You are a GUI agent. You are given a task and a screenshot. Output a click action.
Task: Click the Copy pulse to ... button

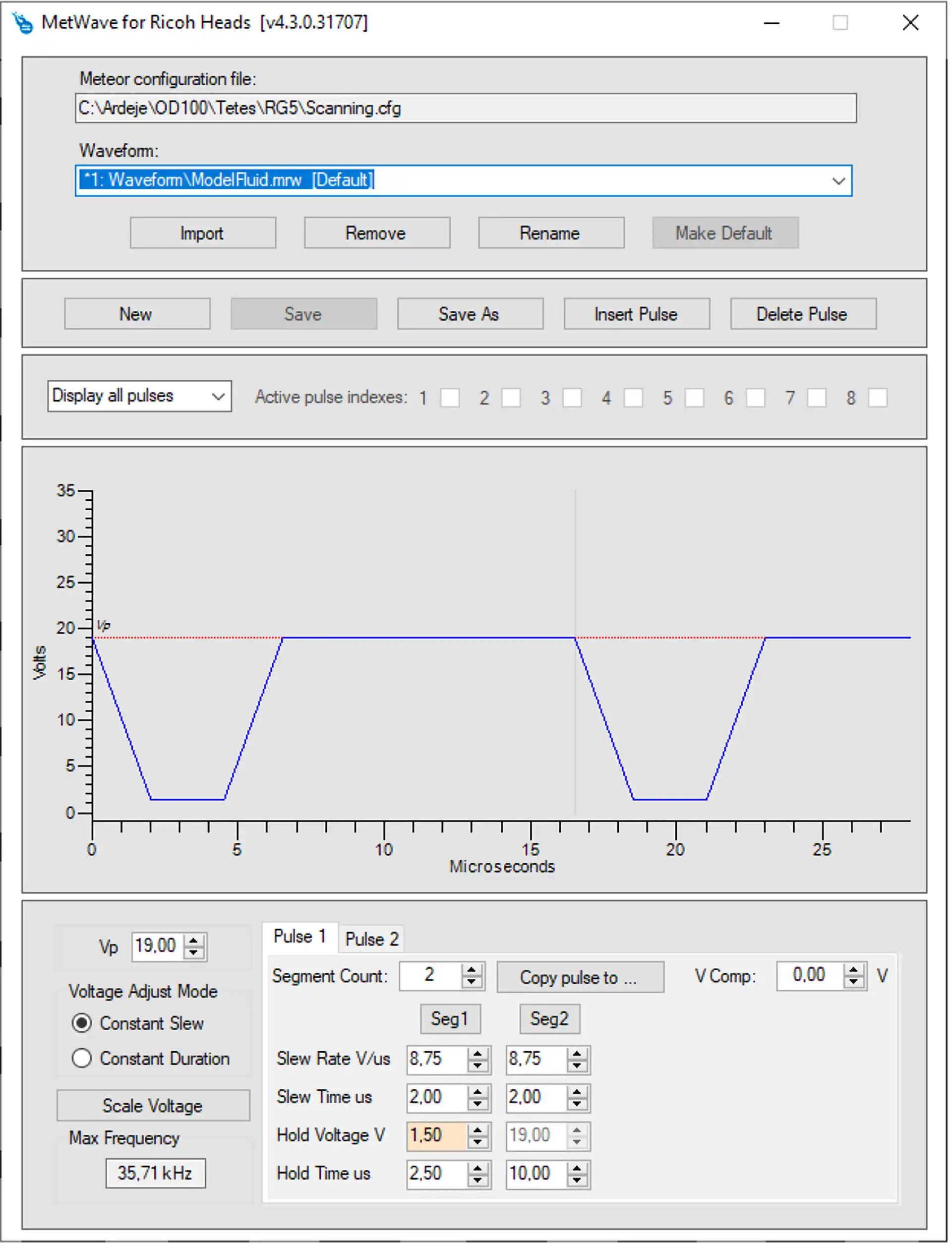[x=580, y=977]
